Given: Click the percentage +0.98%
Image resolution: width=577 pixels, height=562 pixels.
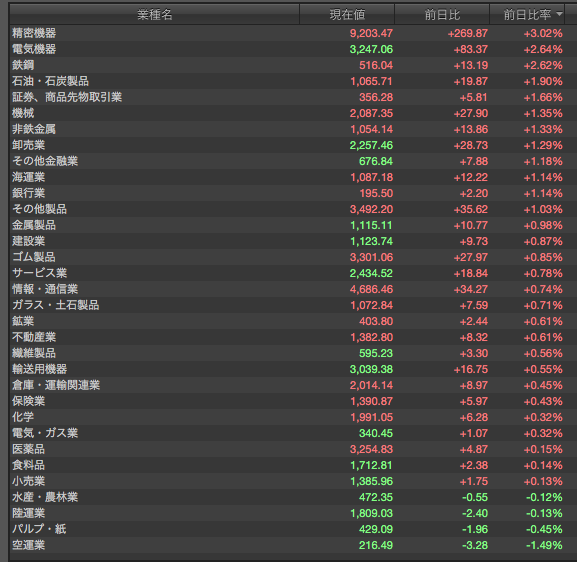Looking at the screenshot, I should (543, 226).
